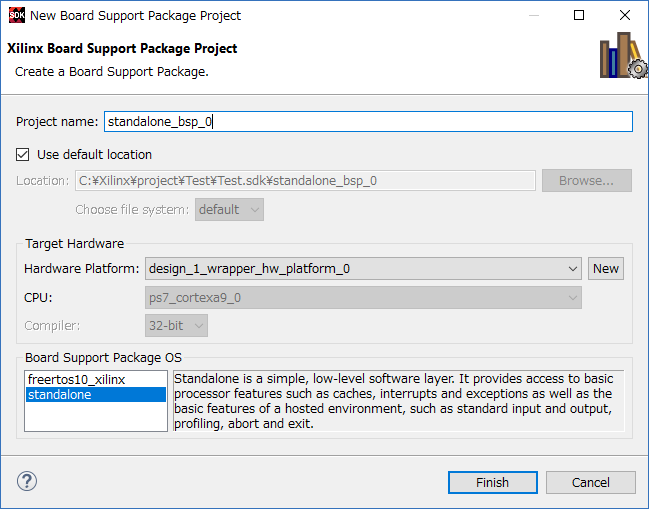Minimize the dialog window

534,15
